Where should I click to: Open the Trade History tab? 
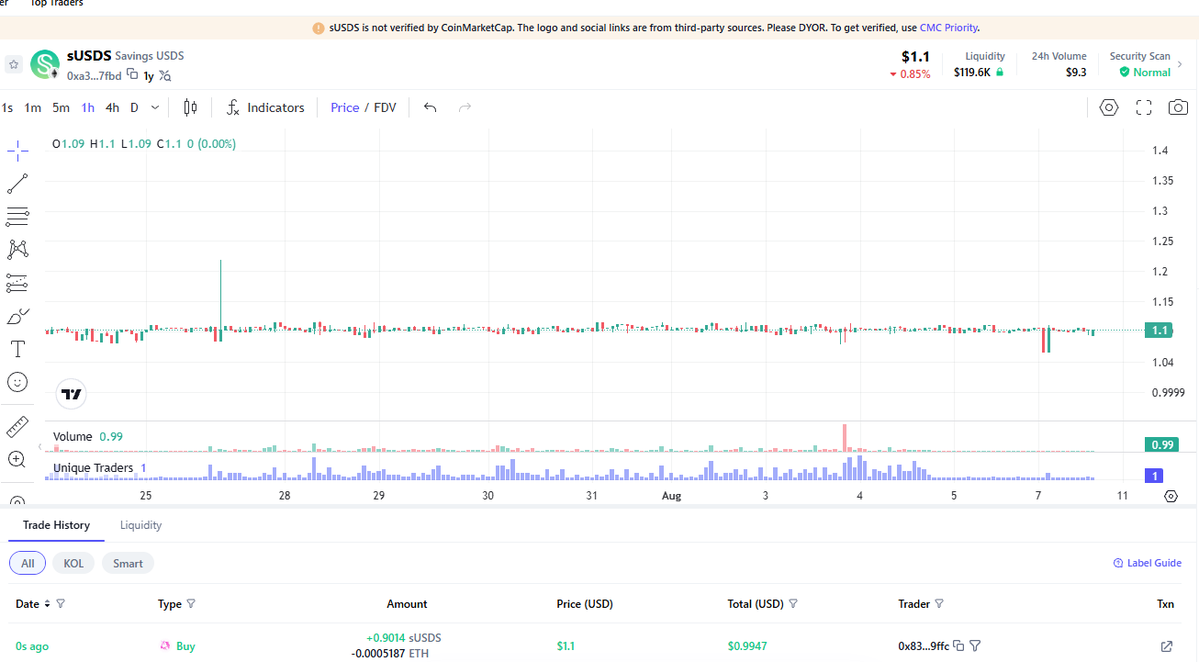click(x=56, y=525)
